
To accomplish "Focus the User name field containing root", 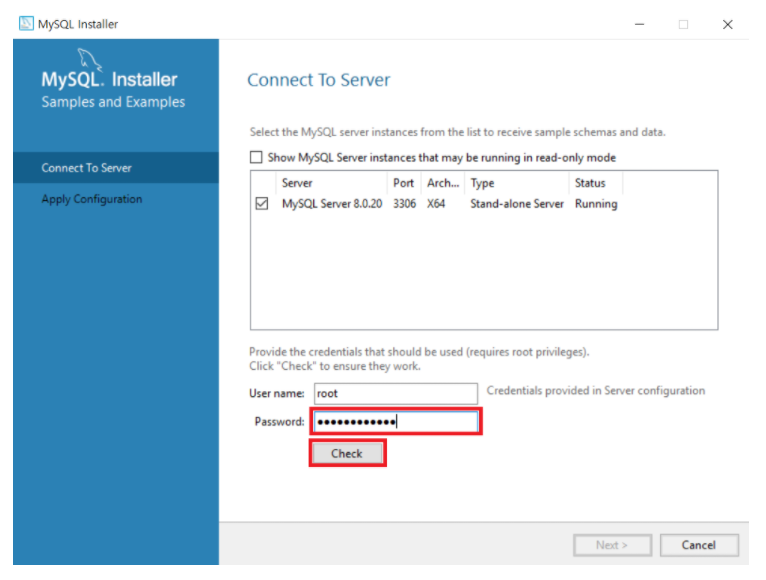I will (396, 393).
